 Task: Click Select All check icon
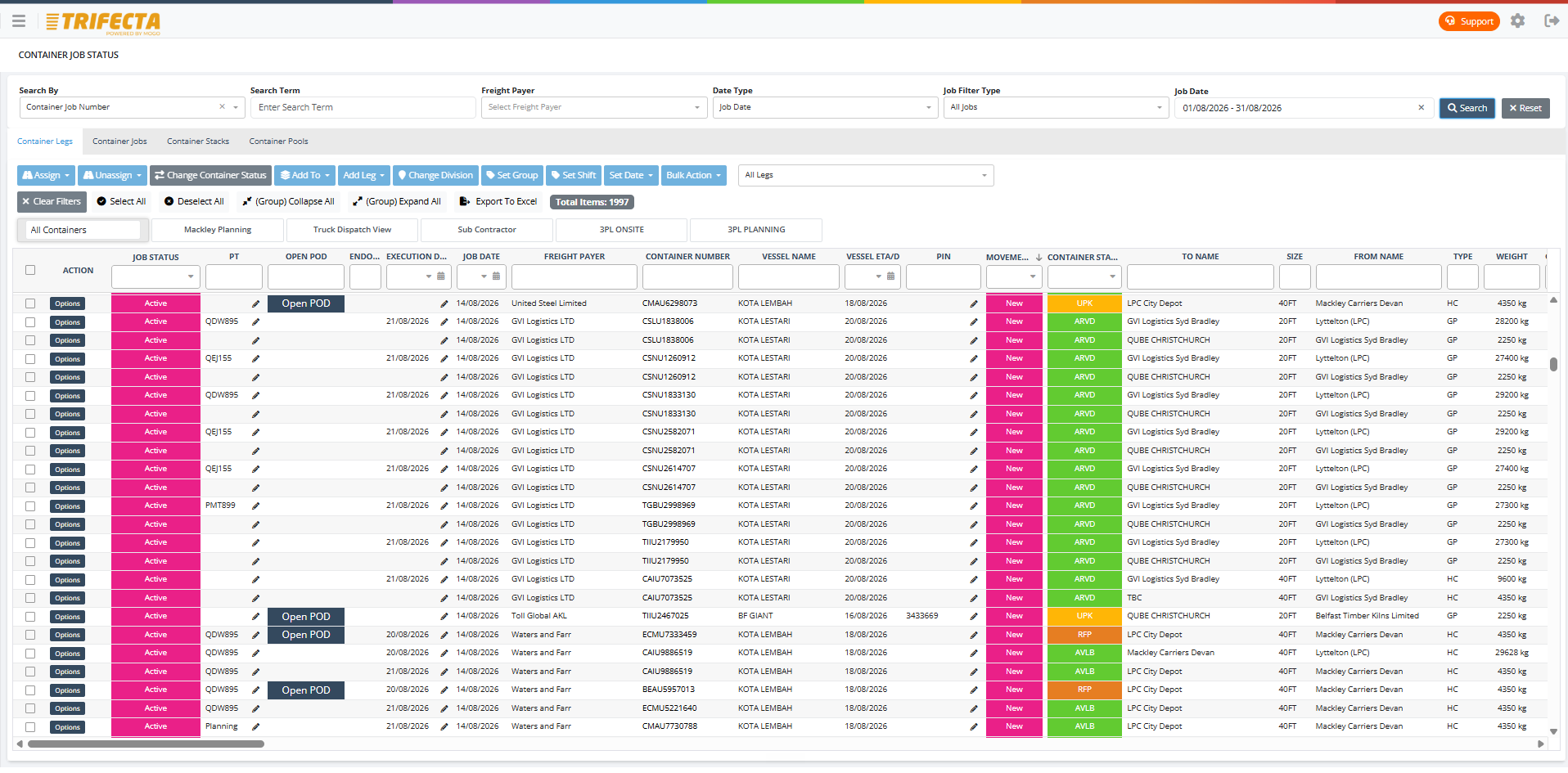tap(101, 201)
